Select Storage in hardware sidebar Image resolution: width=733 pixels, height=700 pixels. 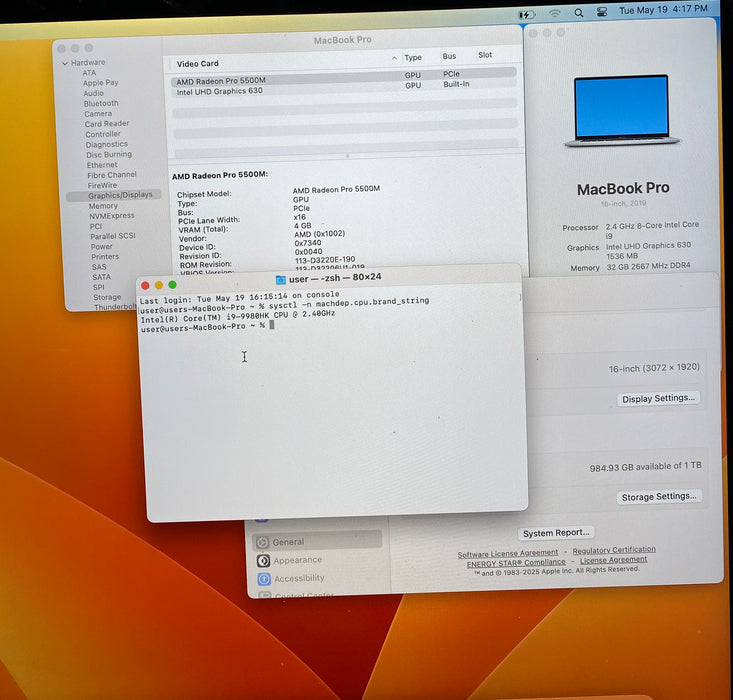tap(107, 297)
